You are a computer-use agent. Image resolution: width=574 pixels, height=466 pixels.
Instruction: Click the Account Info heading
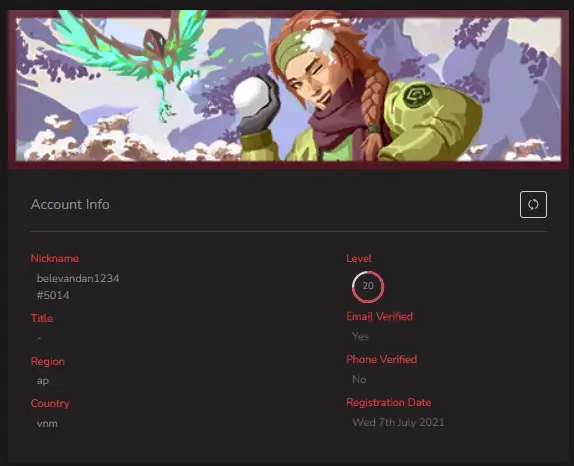point(70,204)
